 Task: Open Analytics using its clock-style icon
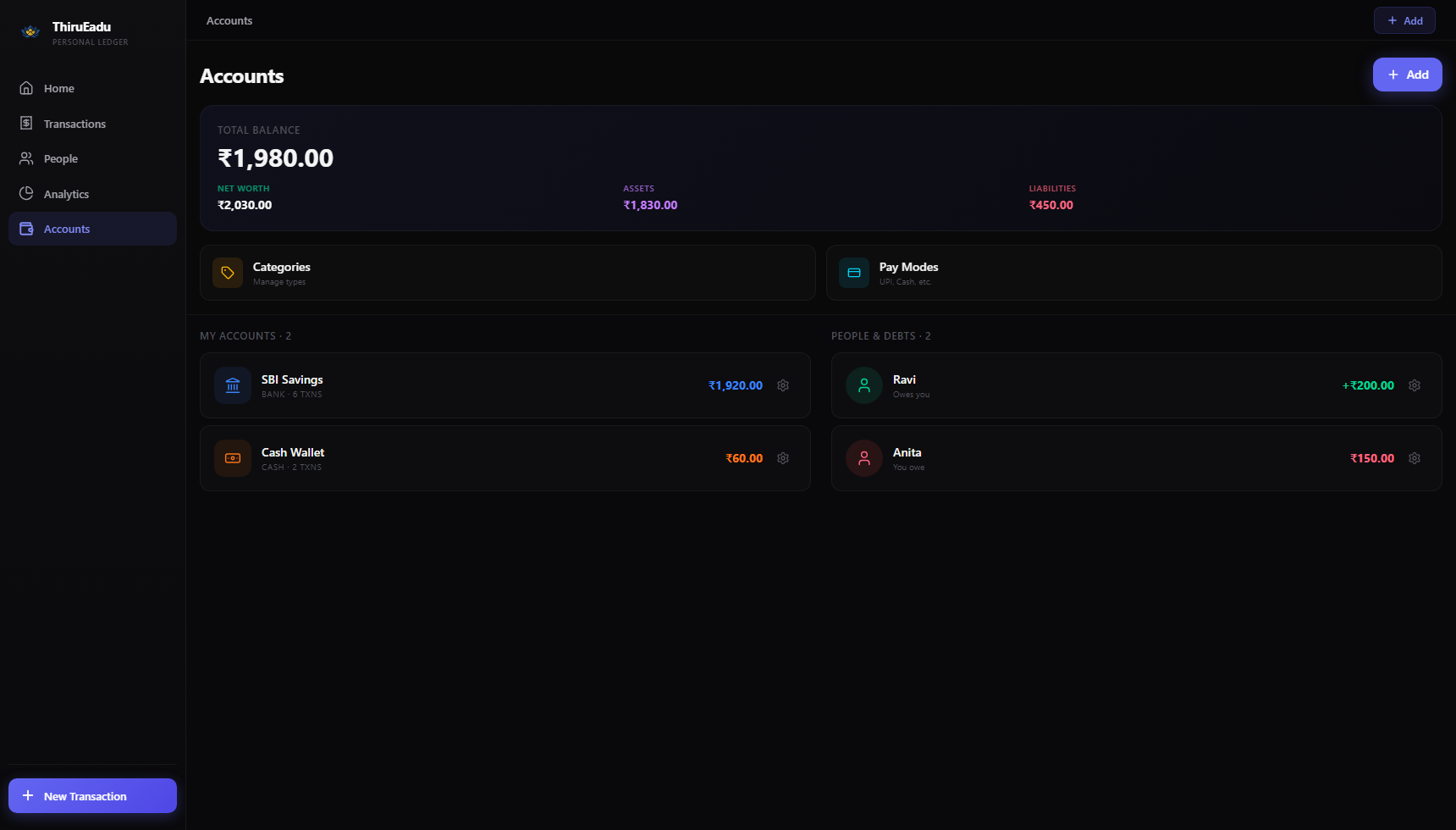[26, 193]
